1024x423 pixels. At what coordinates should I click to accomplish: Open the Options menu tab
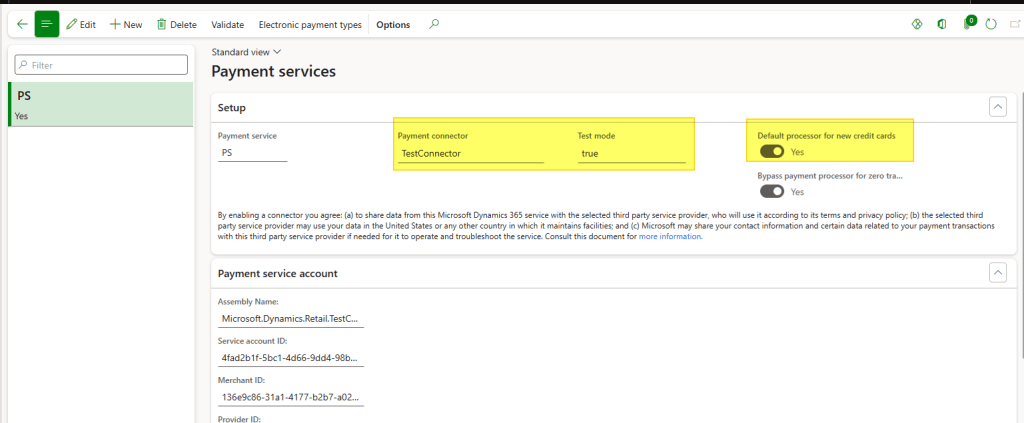[x=393, y=24]
